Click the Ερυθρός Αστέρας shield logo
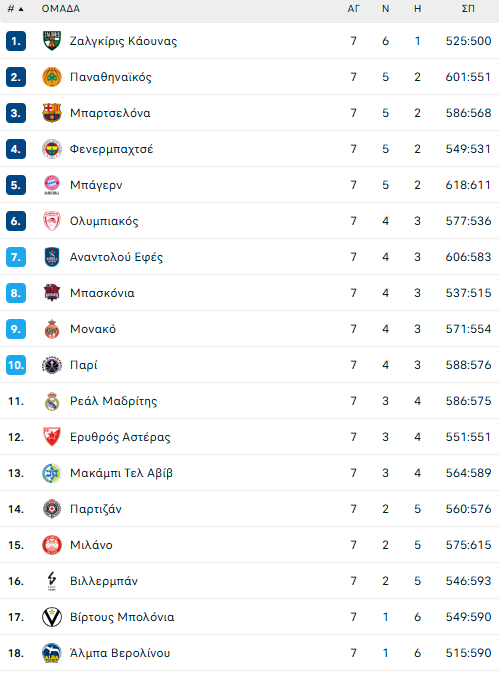The height and width of the screenshot is (675, 499). point(52,437)
